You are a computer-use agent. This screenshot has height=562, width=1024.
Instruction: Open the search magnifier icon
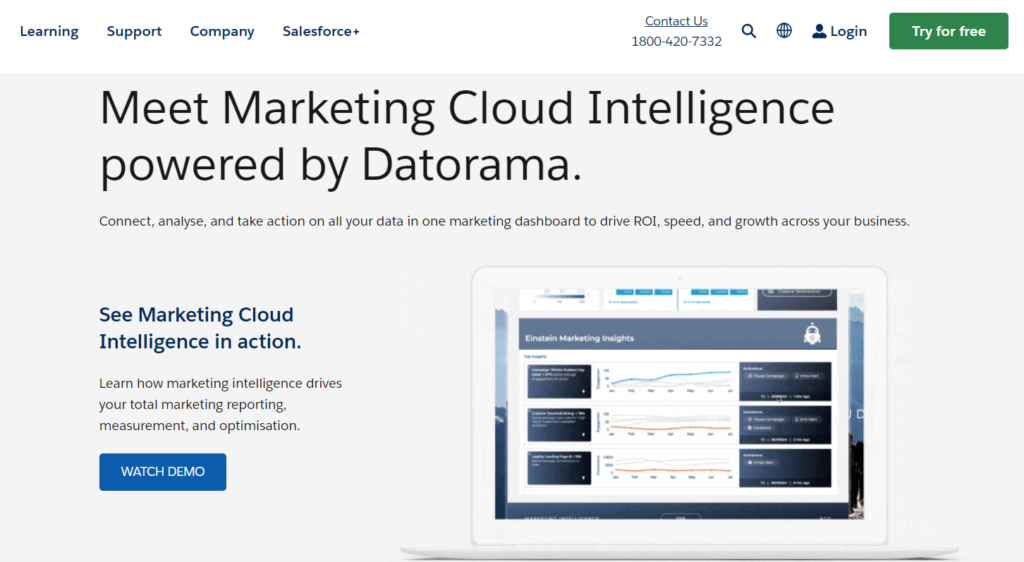click(748, 31)
